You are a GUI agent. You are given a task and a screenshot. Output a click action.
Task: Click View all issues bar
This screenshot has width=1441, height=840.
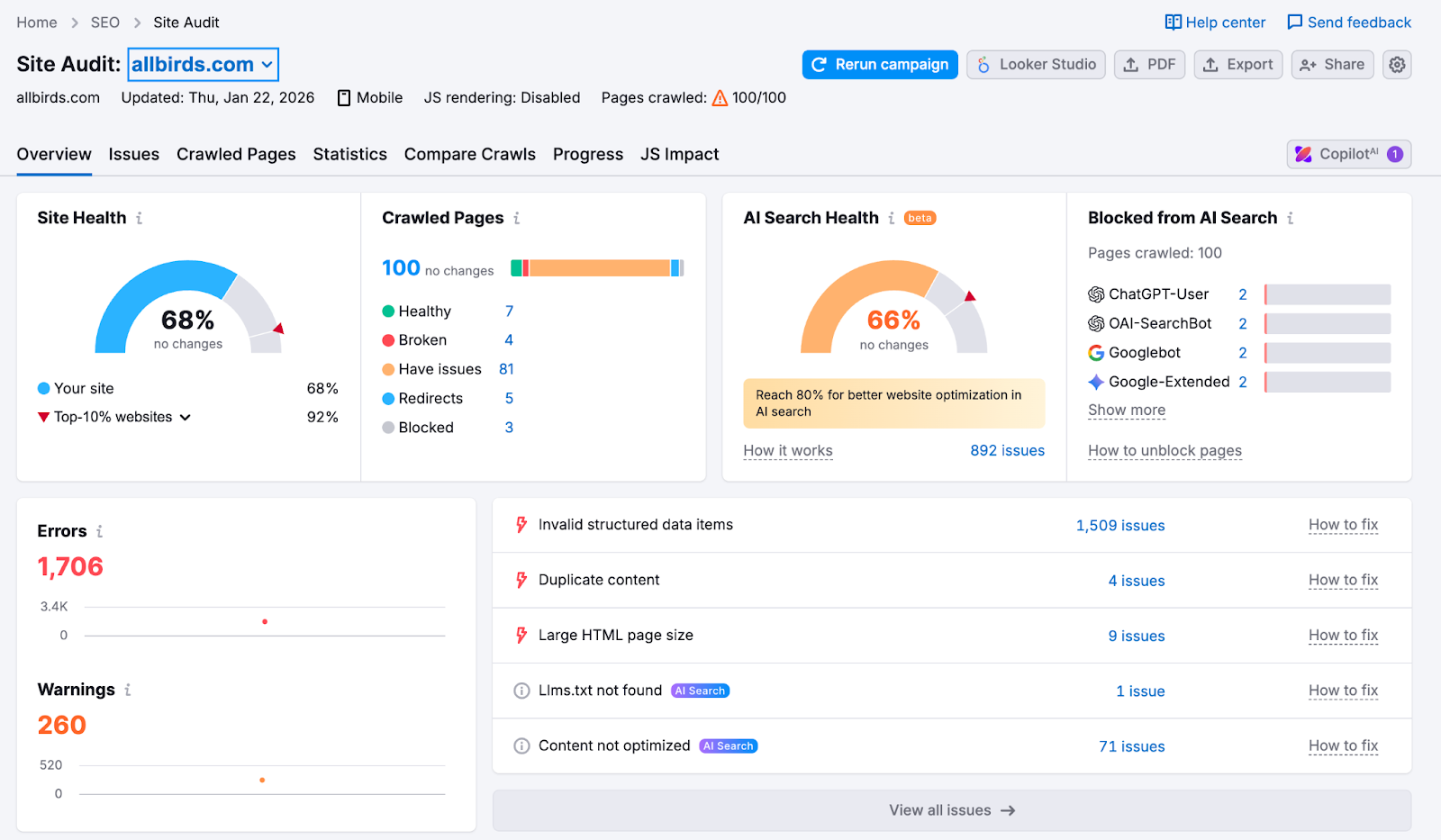[951, 810]
